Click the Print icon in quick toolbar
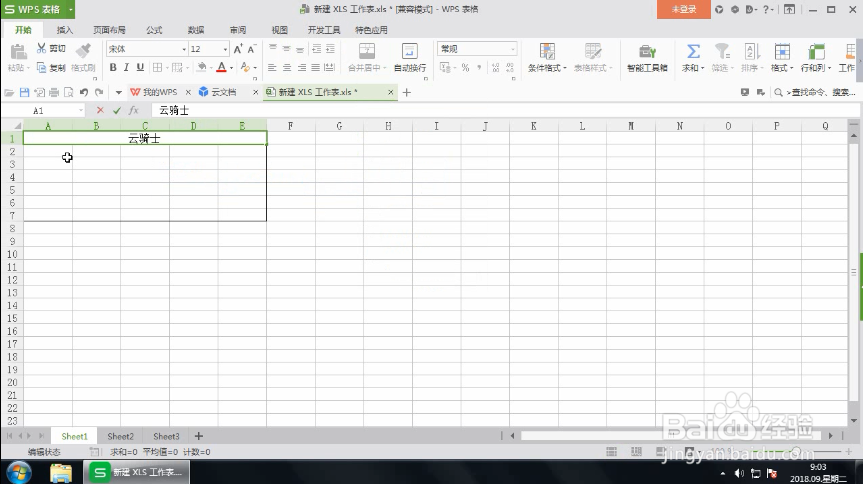863x484 pixels. tap(54, 93)
